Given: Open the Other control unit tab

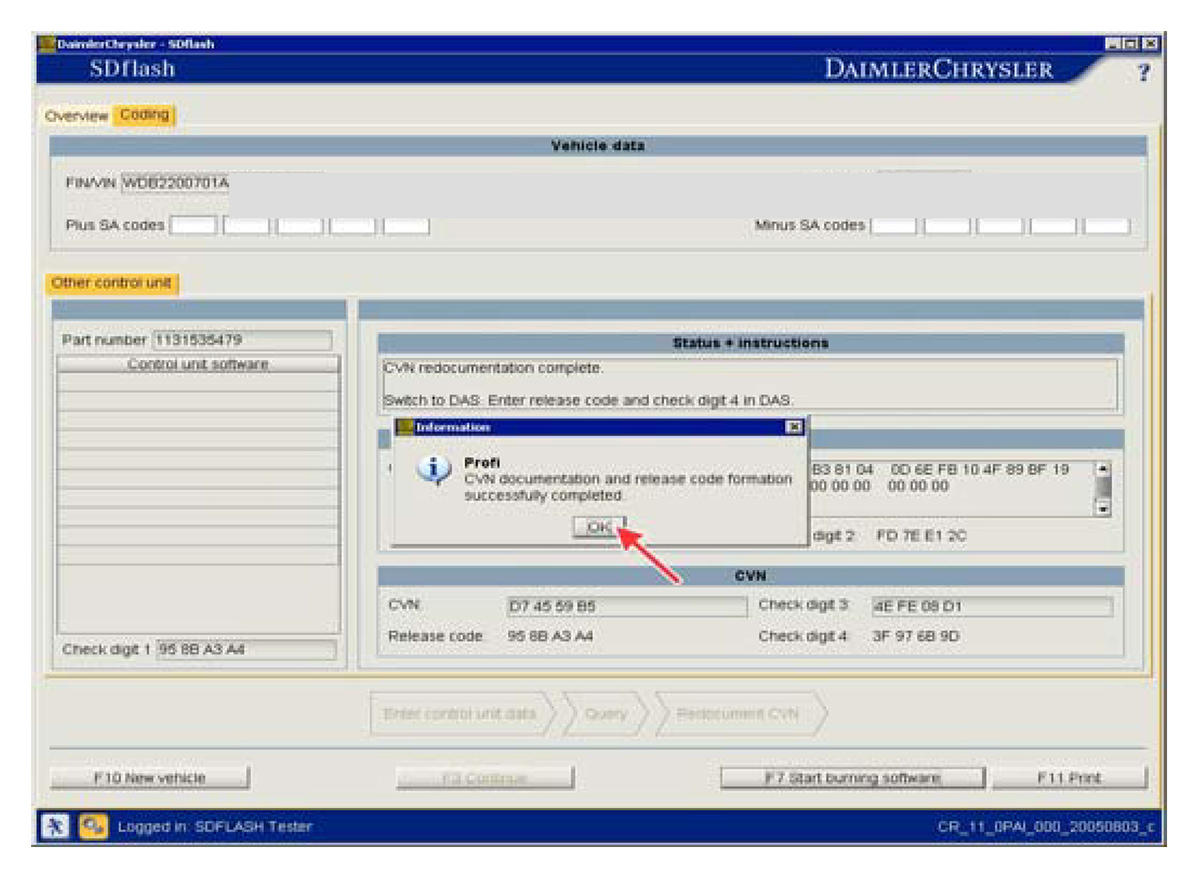Looking at the screenshot, I should pyautogui.click(x=111, y=283).
